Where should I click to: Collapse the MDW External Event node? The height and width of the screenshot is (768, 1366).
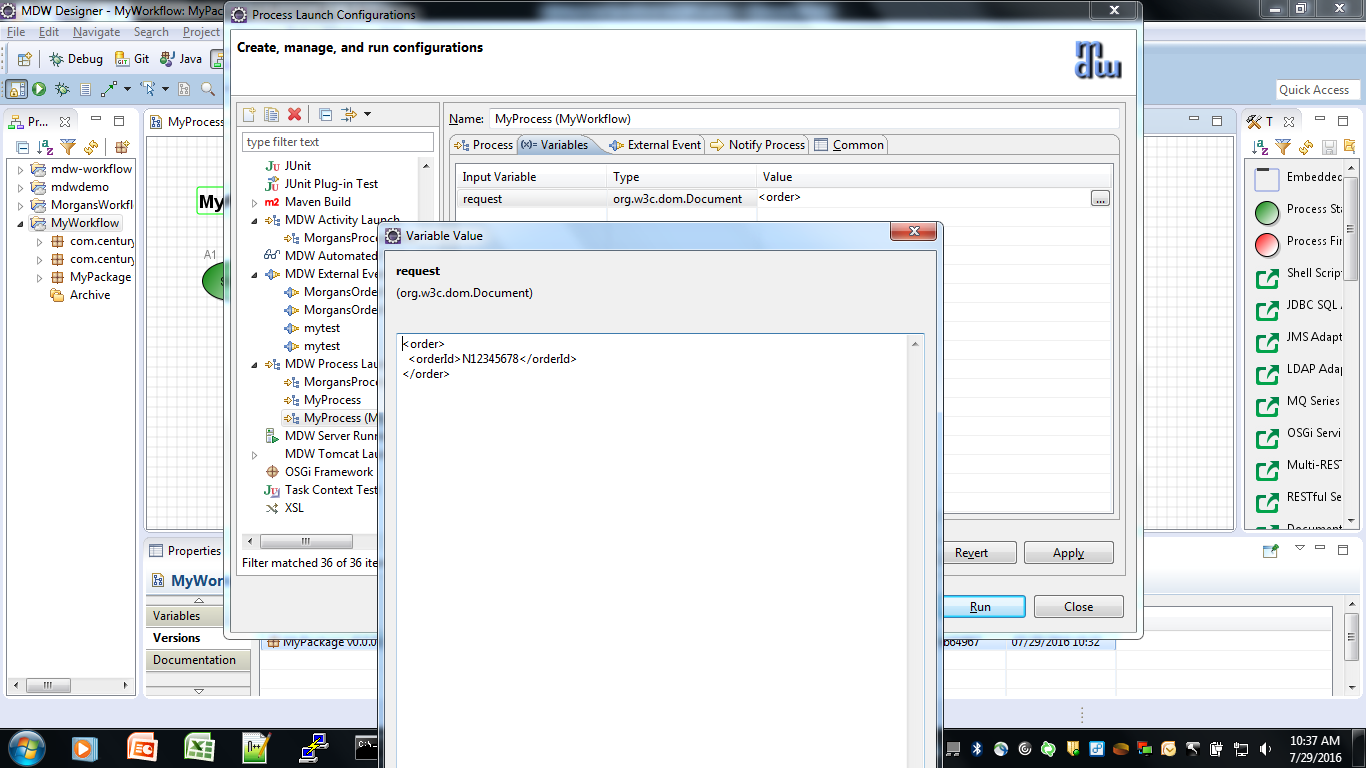[254, 274]
